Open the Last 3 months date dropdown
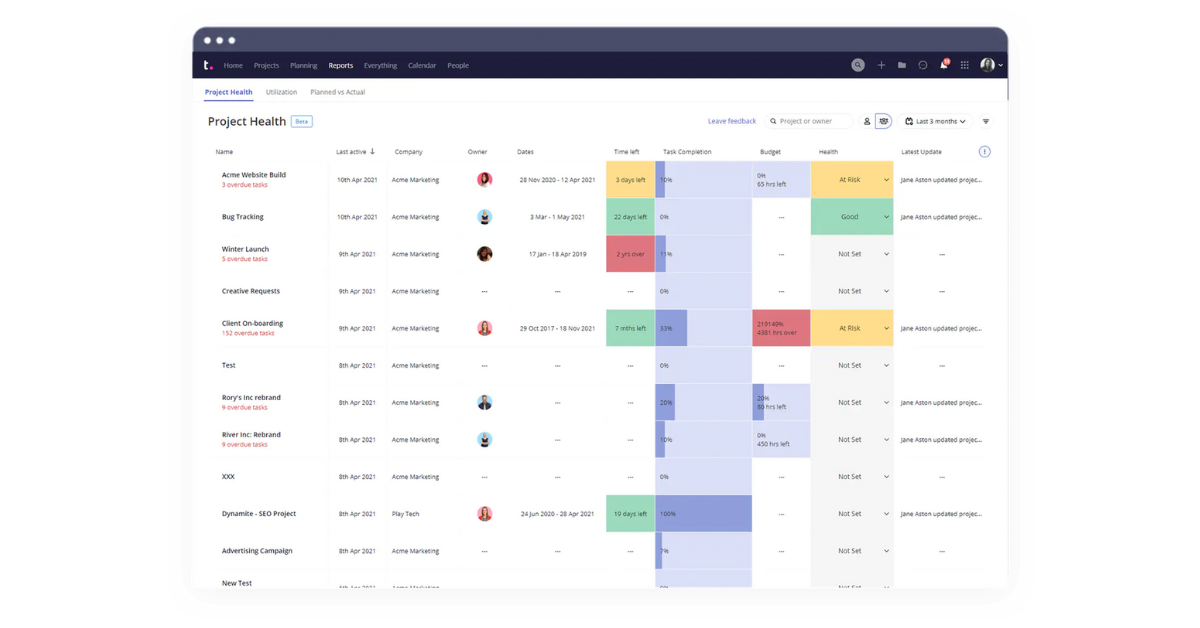 click(x=936, y=122)
